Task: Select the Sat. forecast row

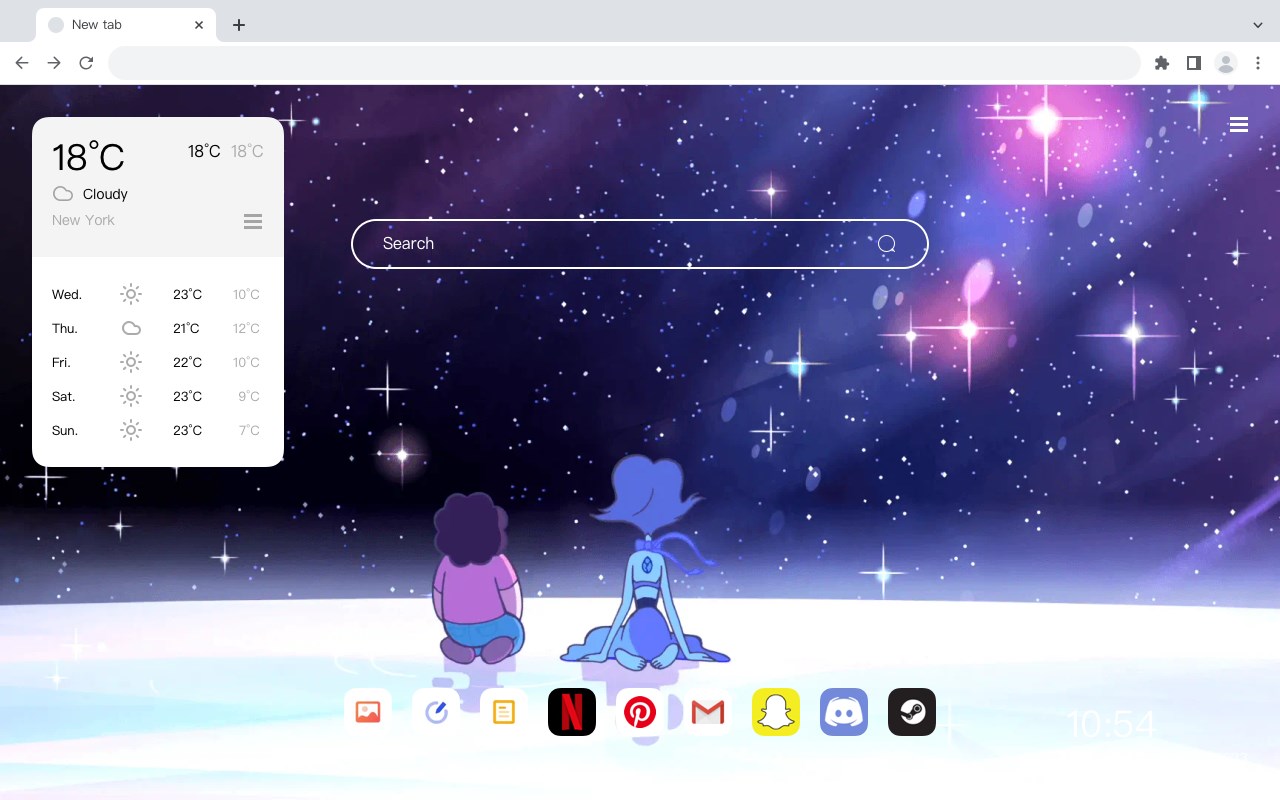Action: (x=158, y=396)
